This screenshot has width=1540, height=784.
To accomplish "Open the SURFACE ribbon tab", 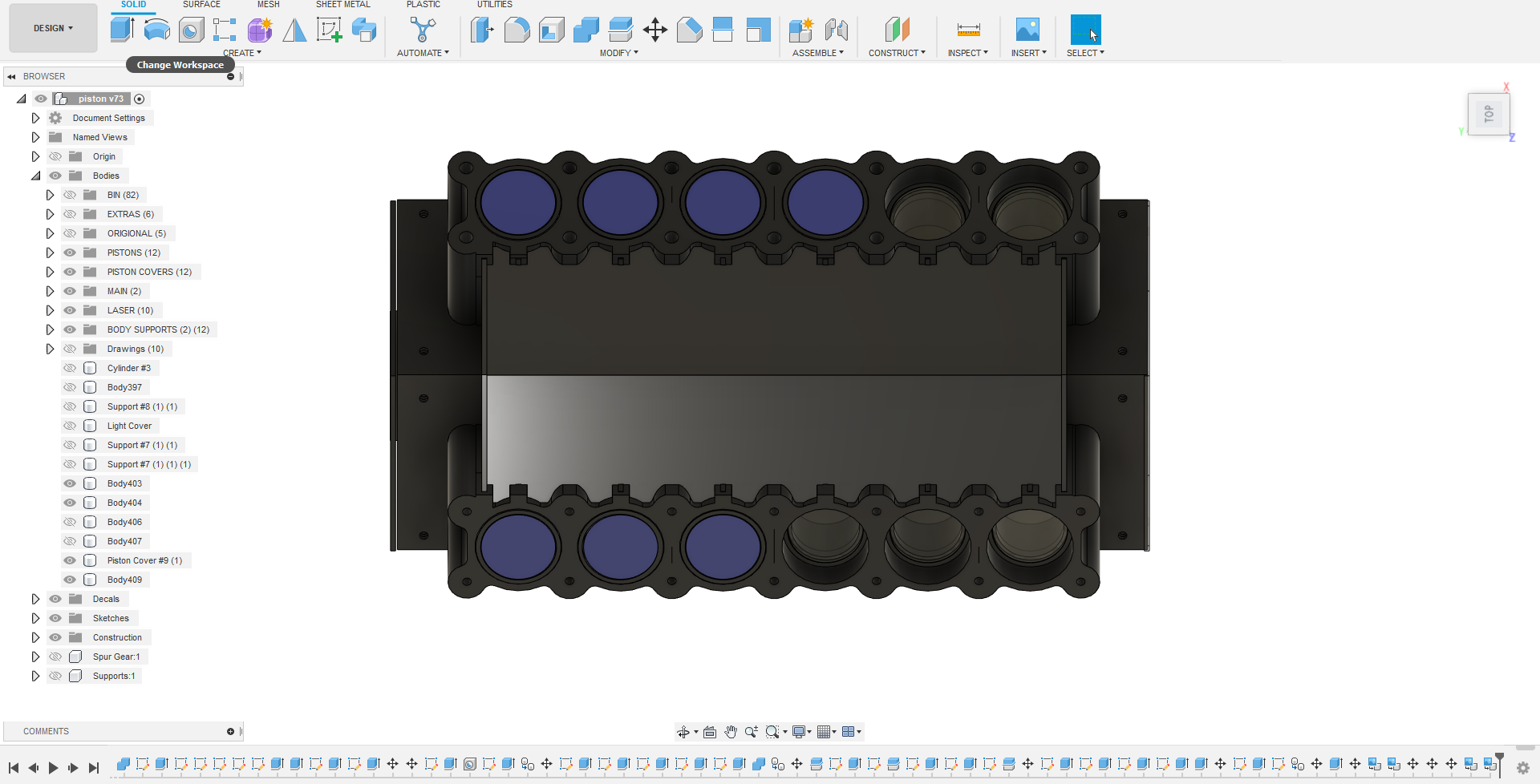I will [201, 5].
